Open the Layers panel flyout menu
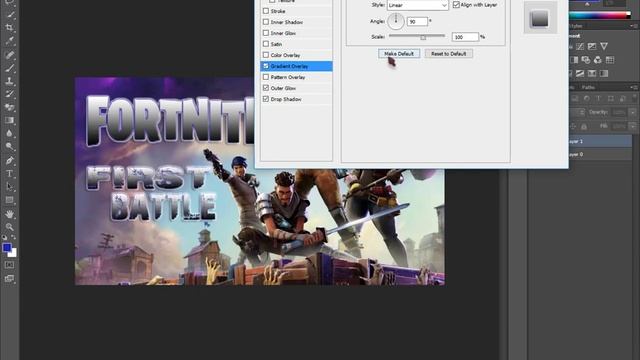 [634, 87]
